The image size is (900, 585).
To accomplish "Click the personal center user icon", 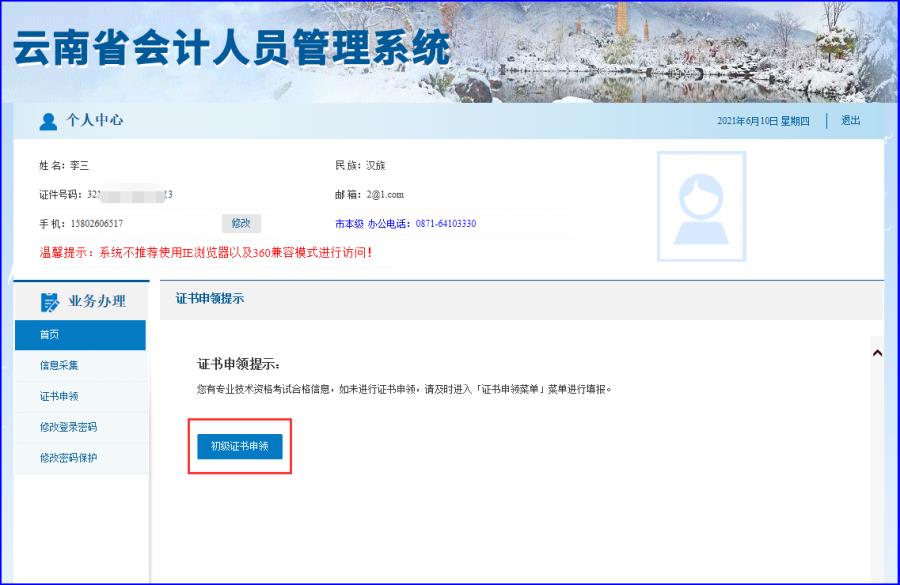I will point(48,121).
